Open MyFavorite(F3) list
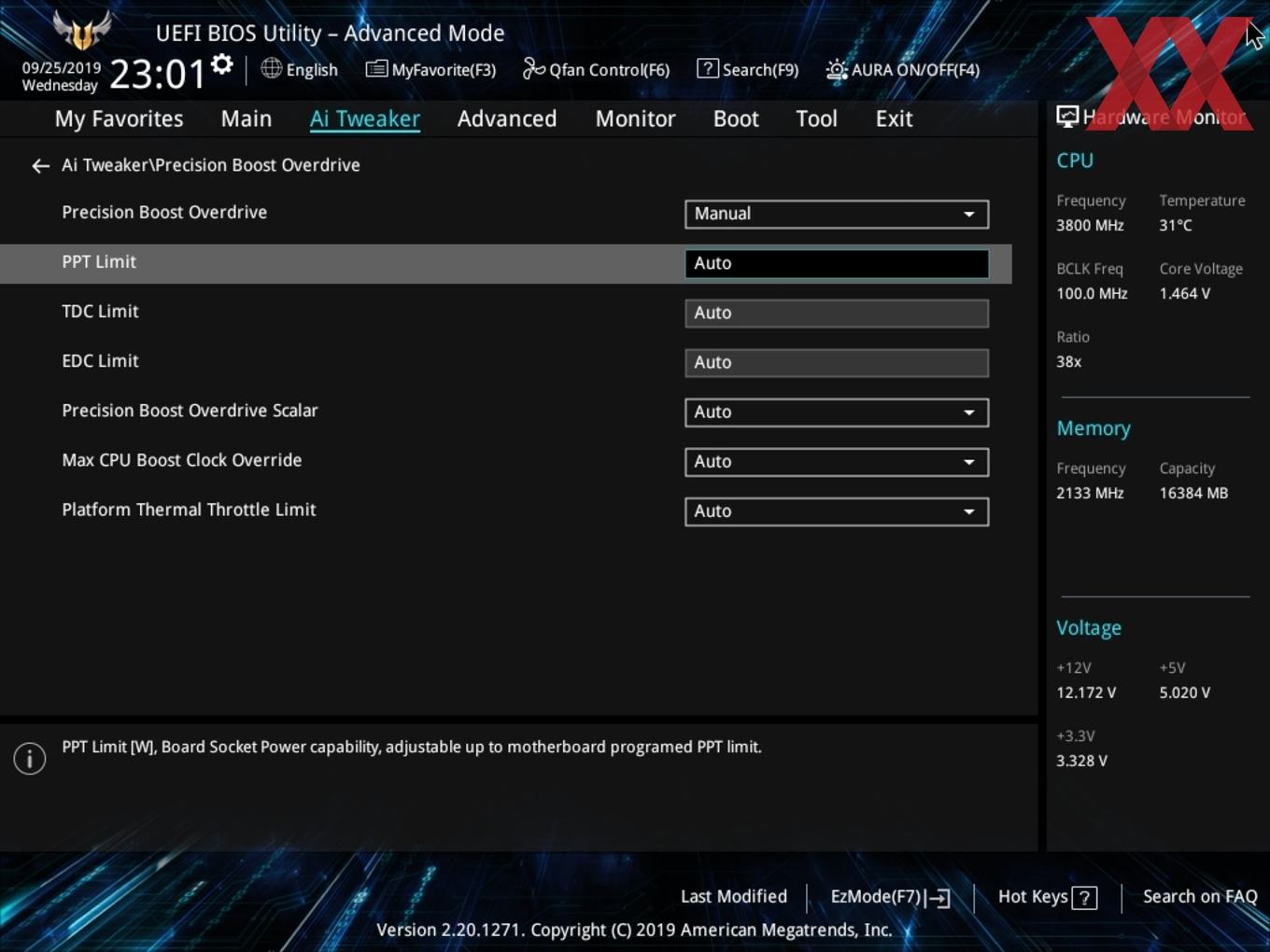Screen dimensions: 1270x952 tap(430, 69)
